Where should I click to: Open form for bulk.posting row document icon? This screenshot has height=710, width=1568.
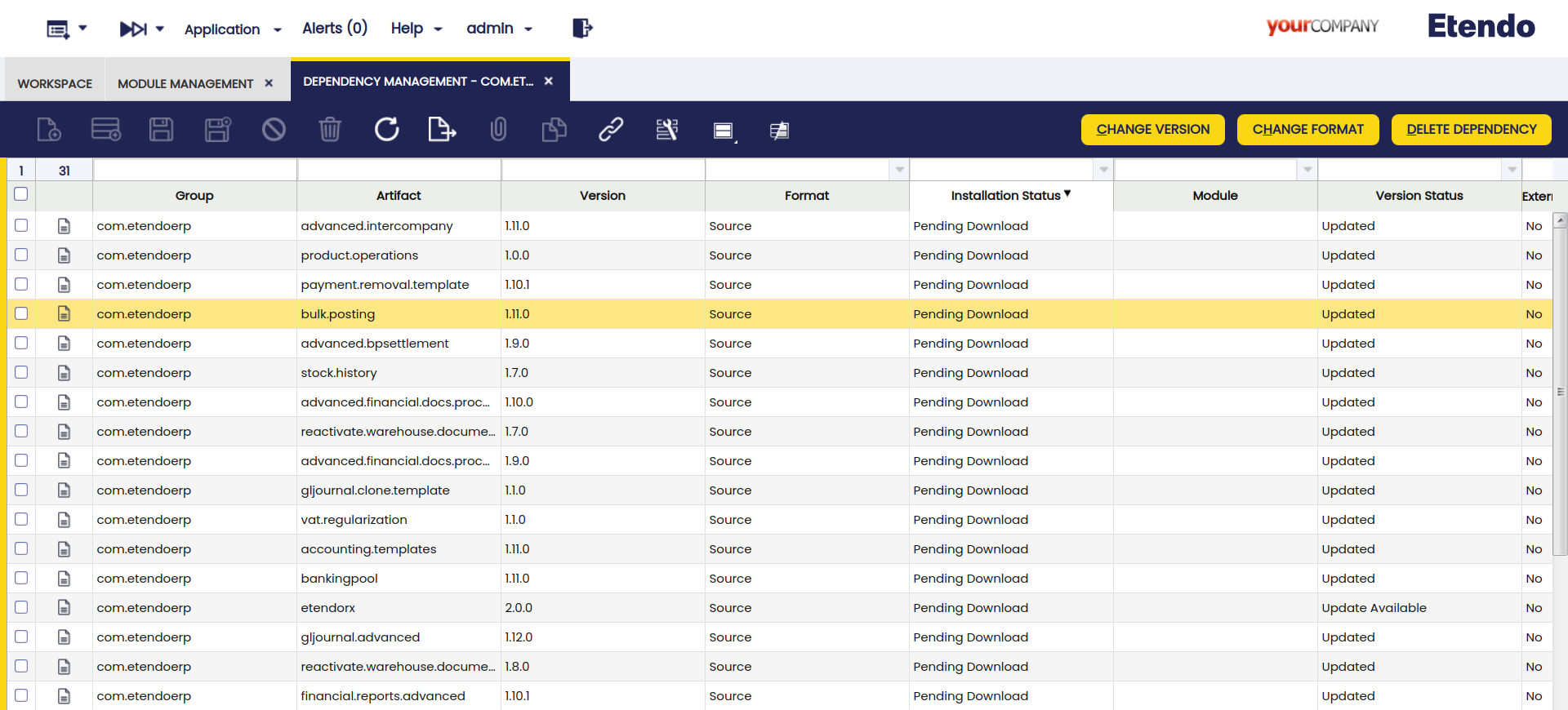click(64, 314)
